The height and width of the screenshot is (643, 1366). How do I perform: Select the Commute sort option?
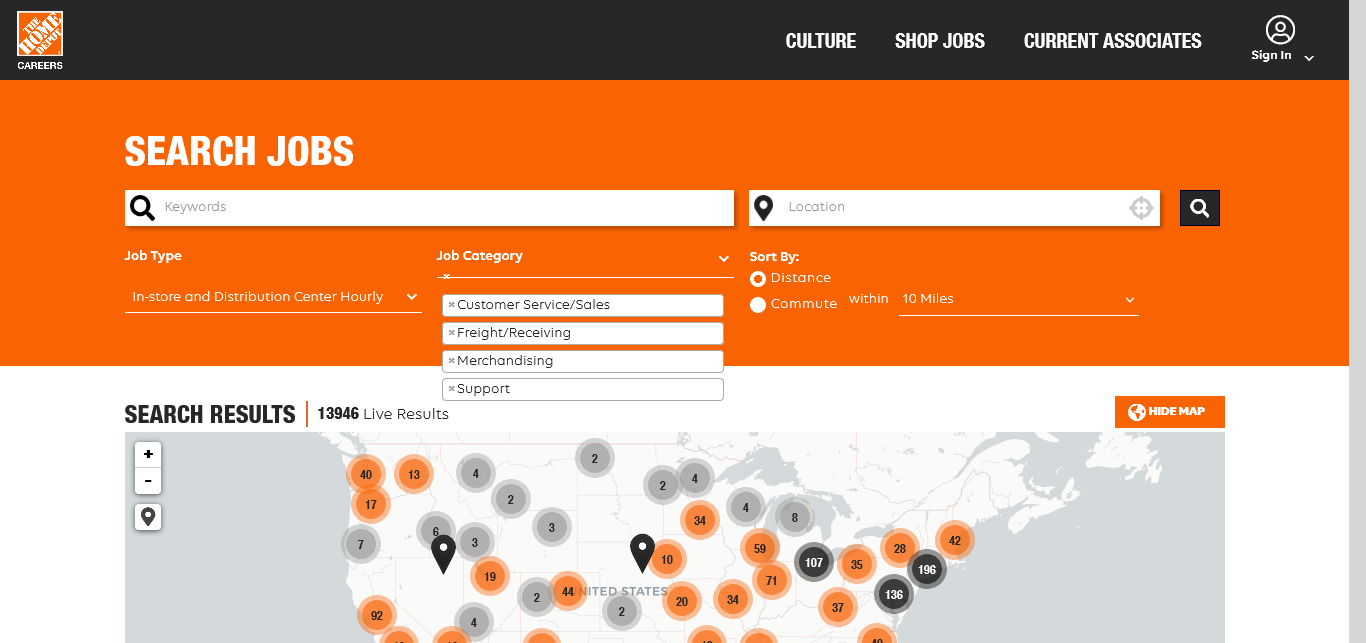pyautogui.click(x=758, y=304)
